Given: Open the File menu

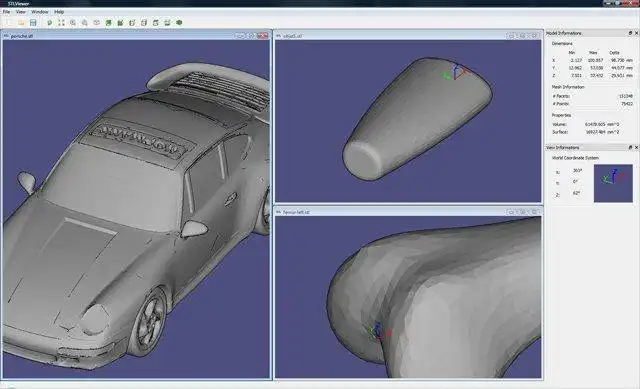Looking at the screenshot, I should (x=7, y=12).
